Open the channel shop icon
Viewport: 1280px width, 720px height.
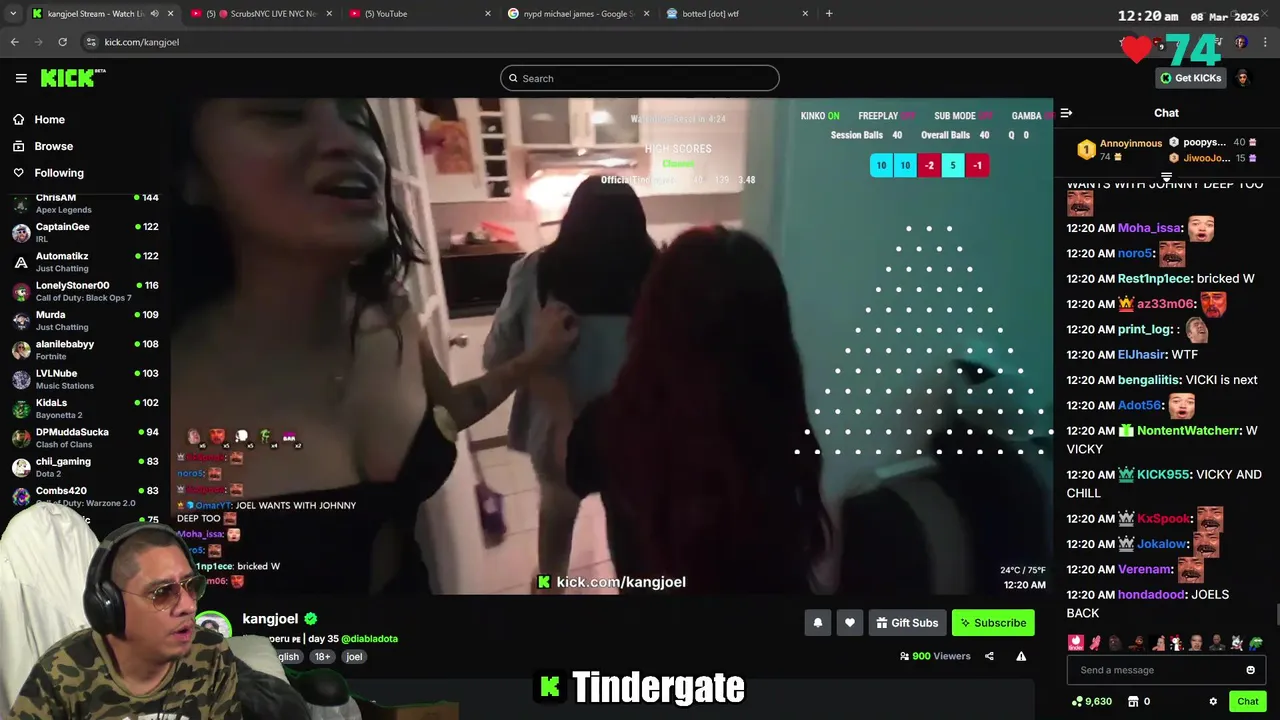click(x=1133, y=702)
